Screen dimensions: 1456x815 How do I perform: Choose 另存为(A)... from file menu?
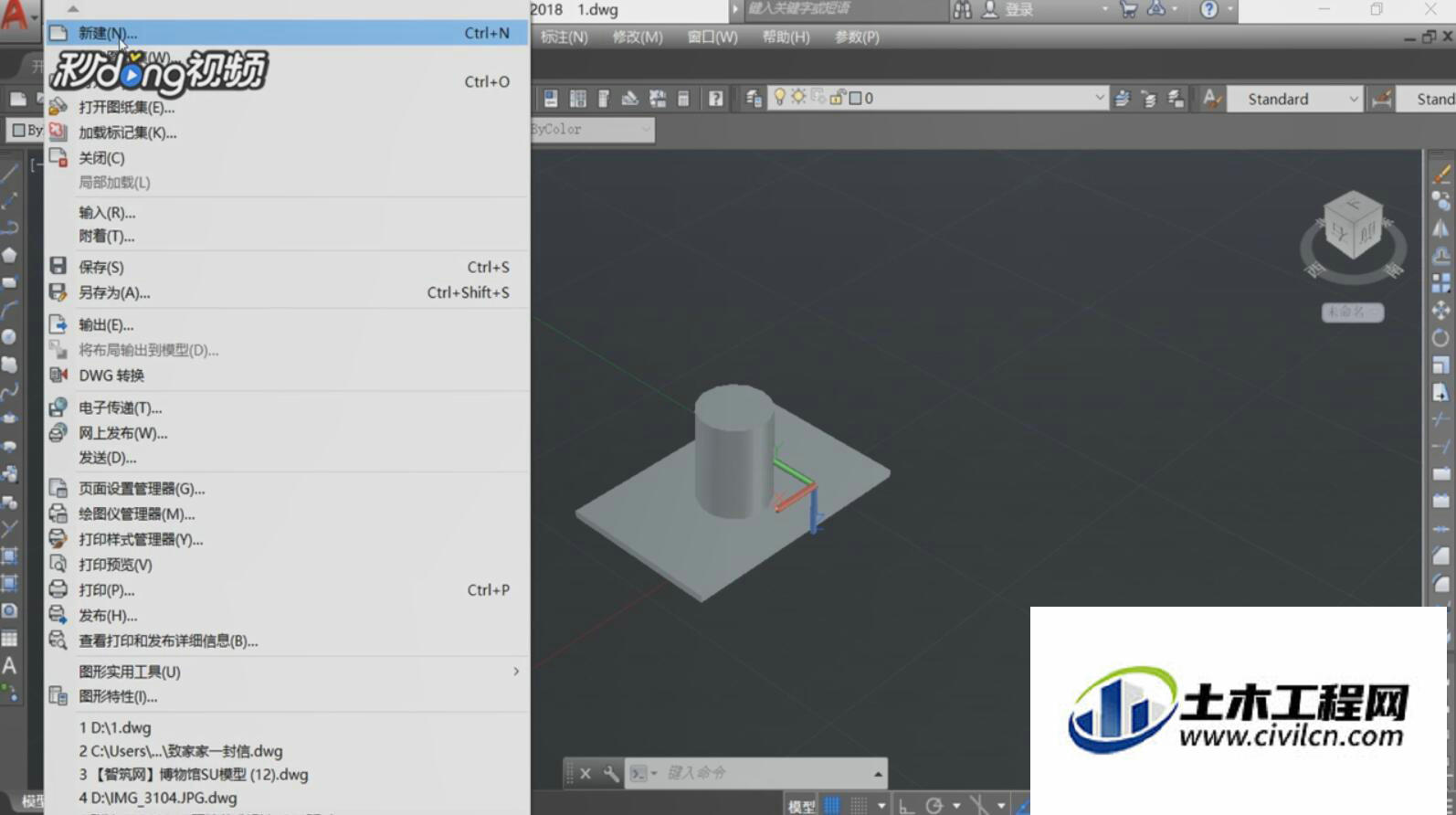click(x=288, y=292)
